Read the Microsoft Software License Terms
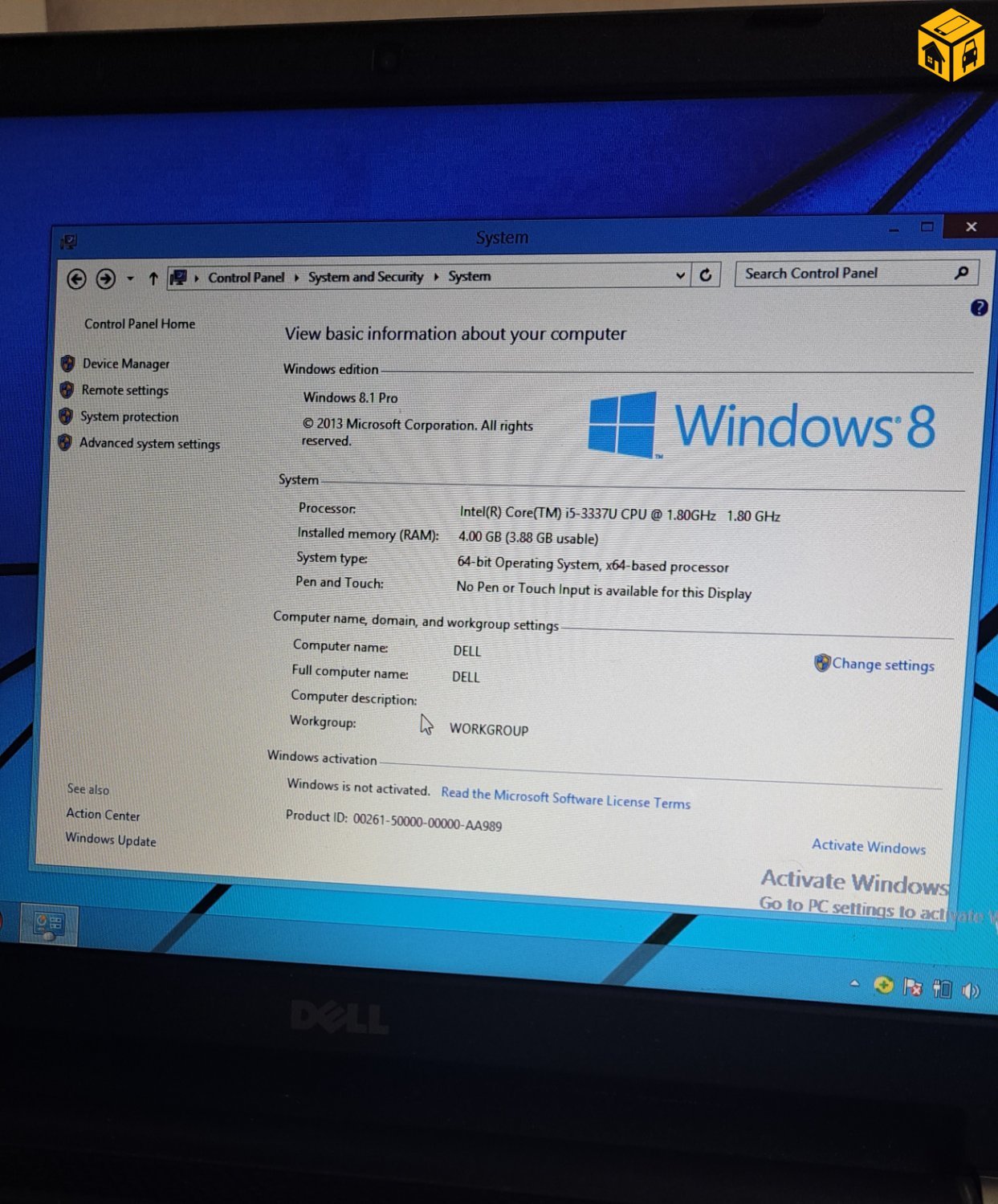The width and height of the screenshot is (998, 1204). [x=565, y=798]
